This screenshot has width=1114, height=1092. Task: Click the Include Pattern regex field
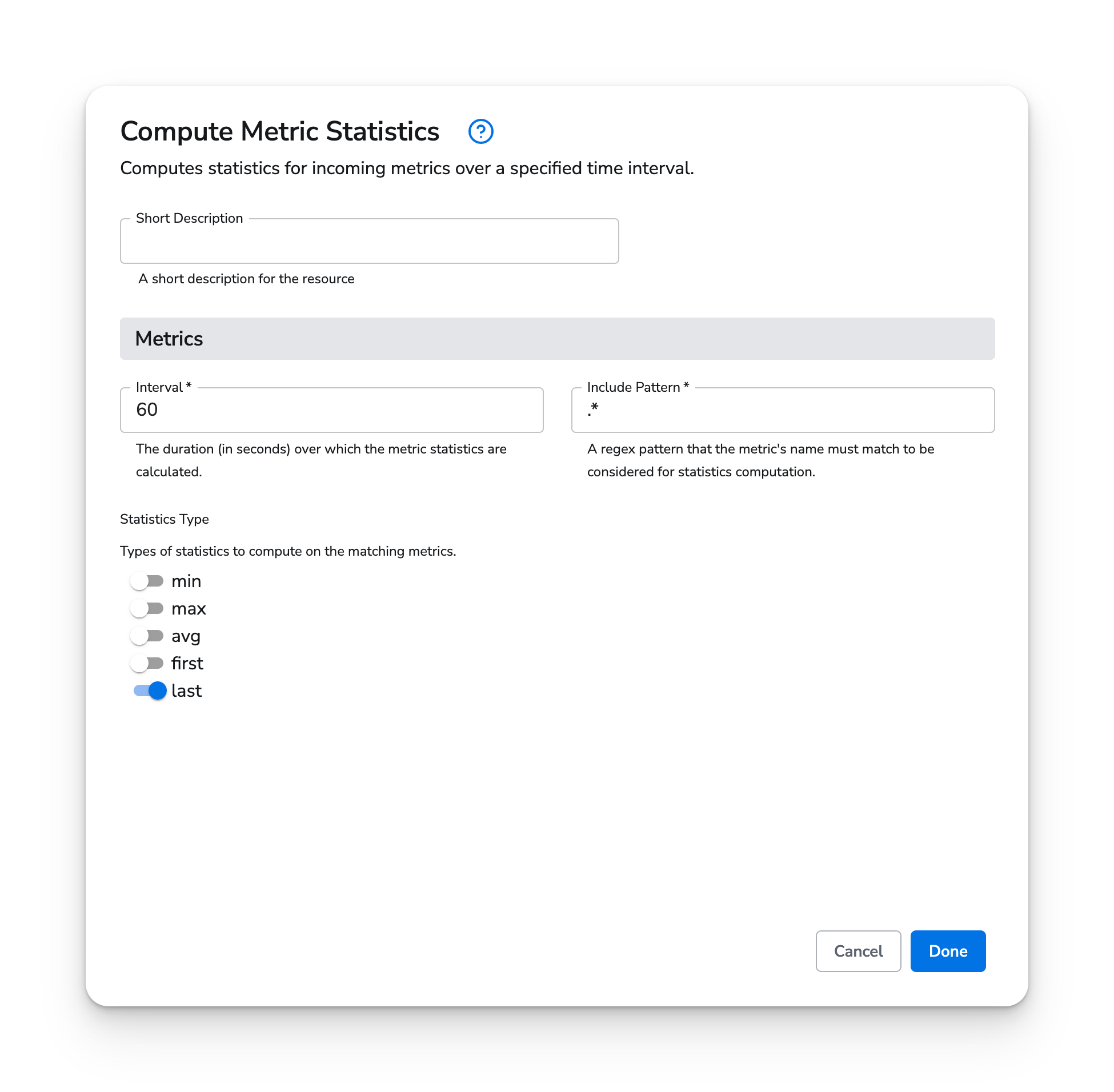click(x=783, y=410)
